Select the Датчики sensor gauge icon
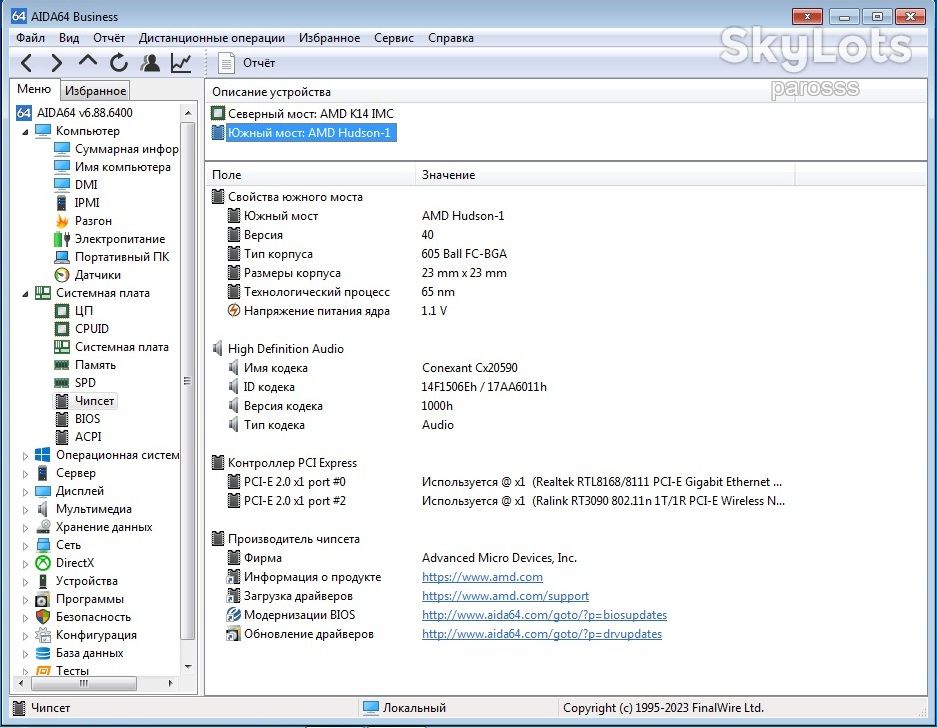The width and height of the screenshot is (937, 728). [x=88, y=275]
